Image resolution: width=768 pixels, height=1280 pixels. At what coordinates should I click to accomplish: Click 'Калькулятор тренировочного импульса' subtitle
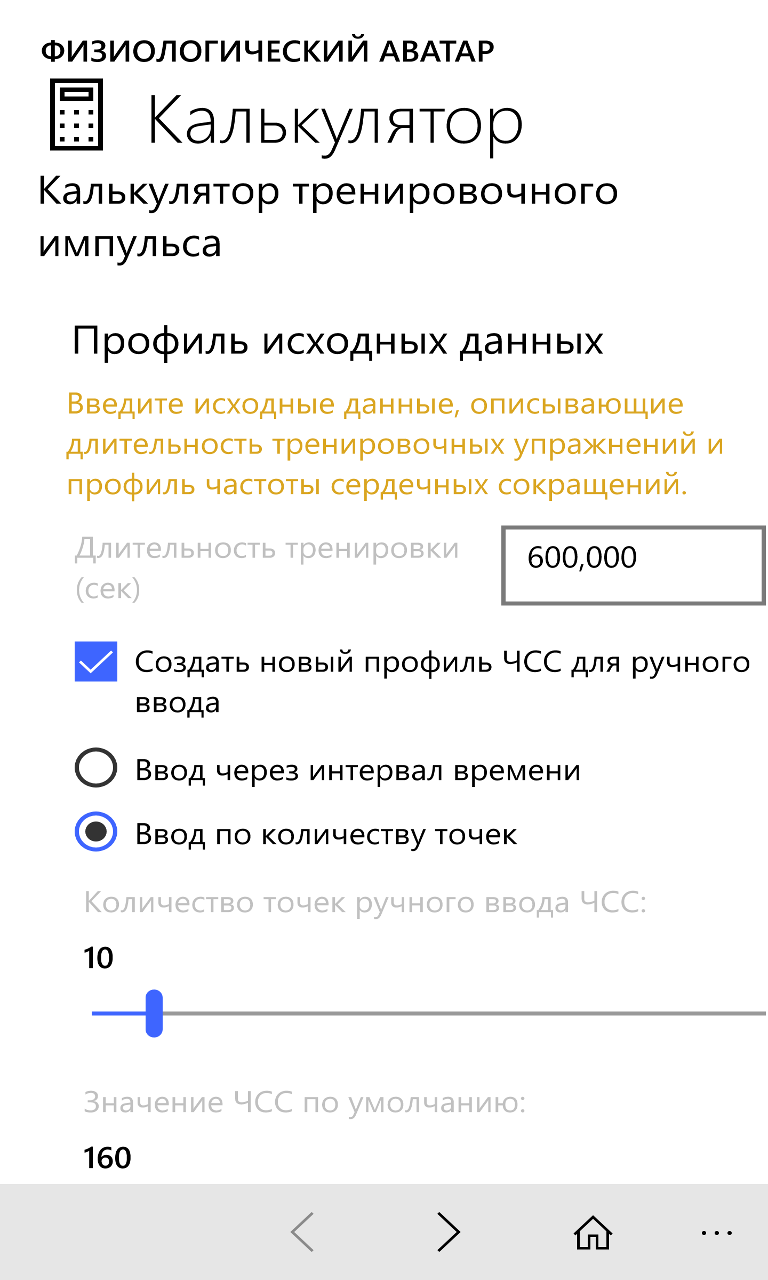(x=328, y=216)
